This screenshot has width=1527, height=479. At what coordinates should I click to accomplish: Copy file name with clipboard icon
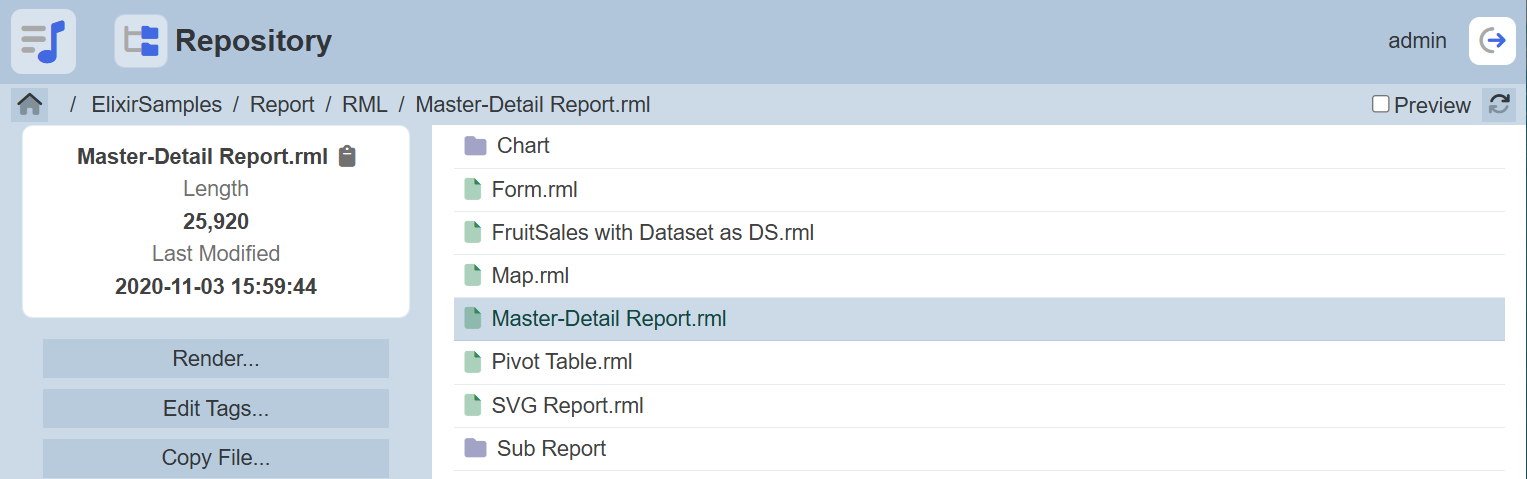(347, 156)
